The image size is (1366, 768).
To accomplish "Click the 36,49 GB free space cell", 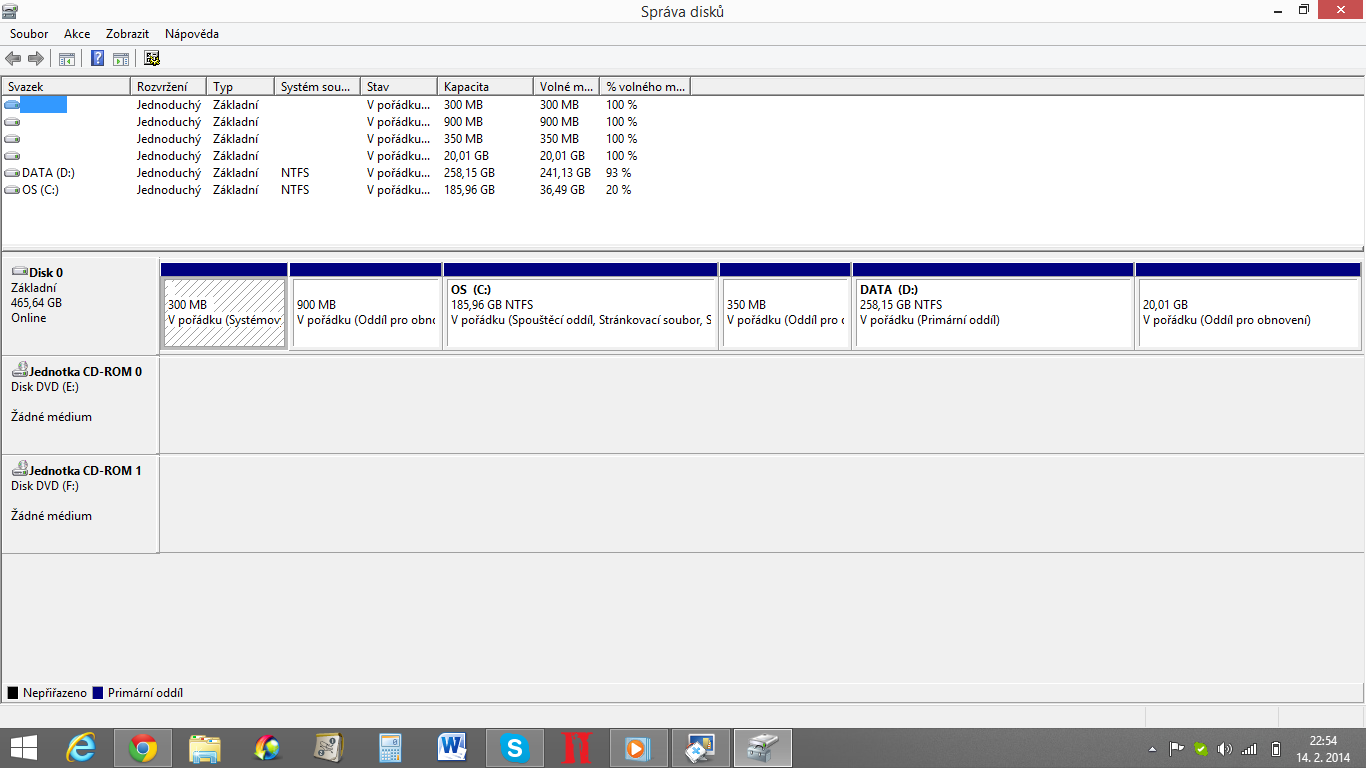I will point(562,190).
